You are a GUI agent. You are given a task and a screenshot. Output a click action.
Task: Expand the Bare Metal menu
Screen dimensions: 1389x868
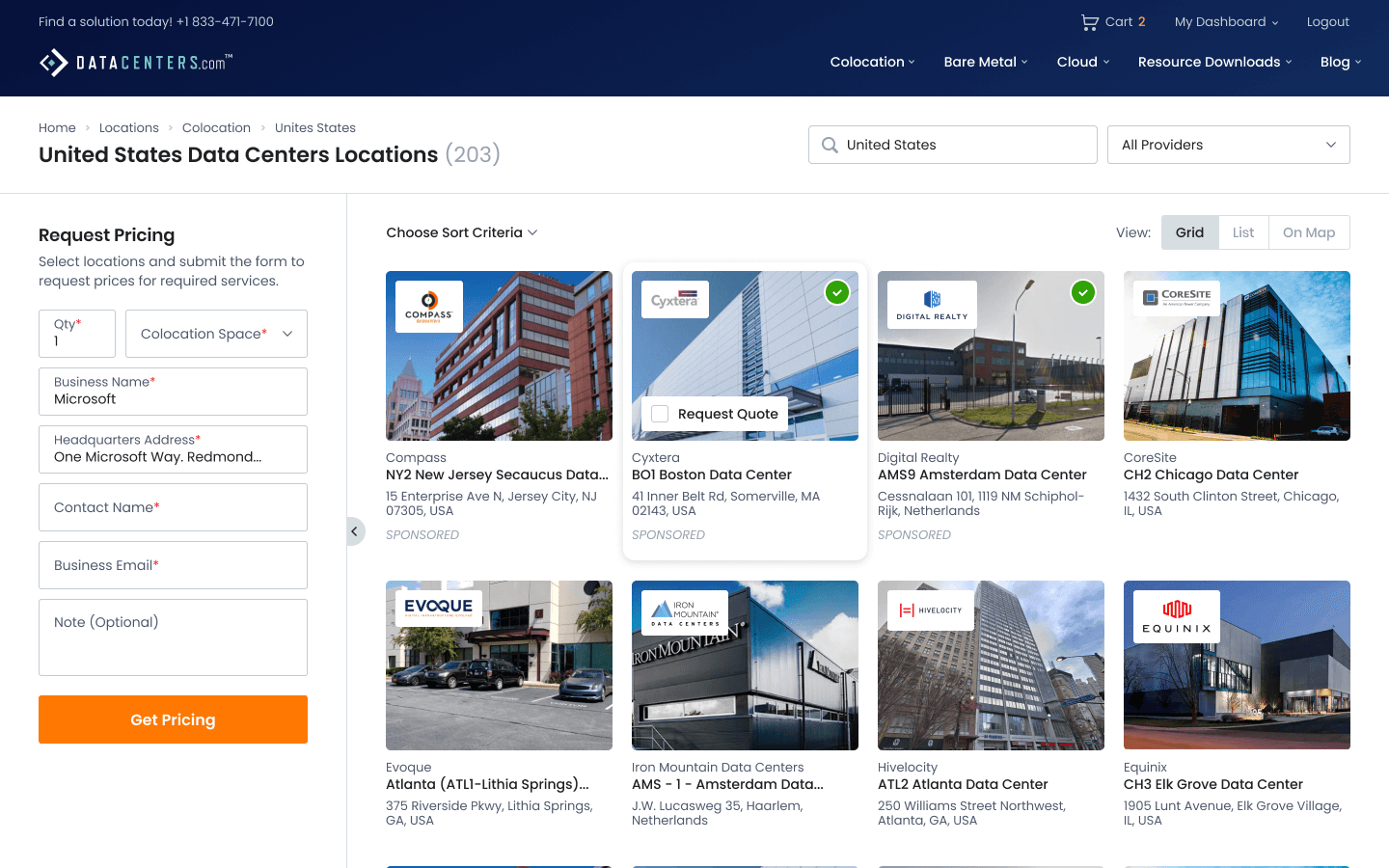(x=986, y=62)
